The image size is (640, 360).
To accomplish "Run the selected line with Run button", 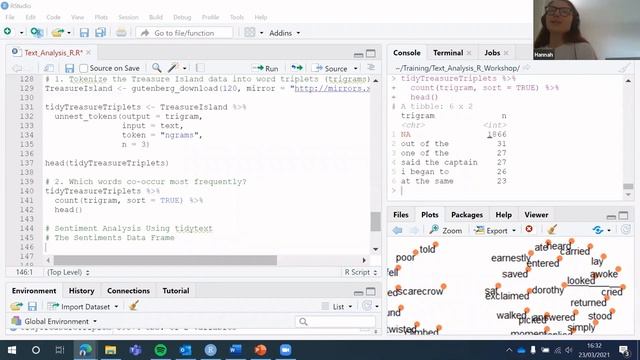I will 265,68.
